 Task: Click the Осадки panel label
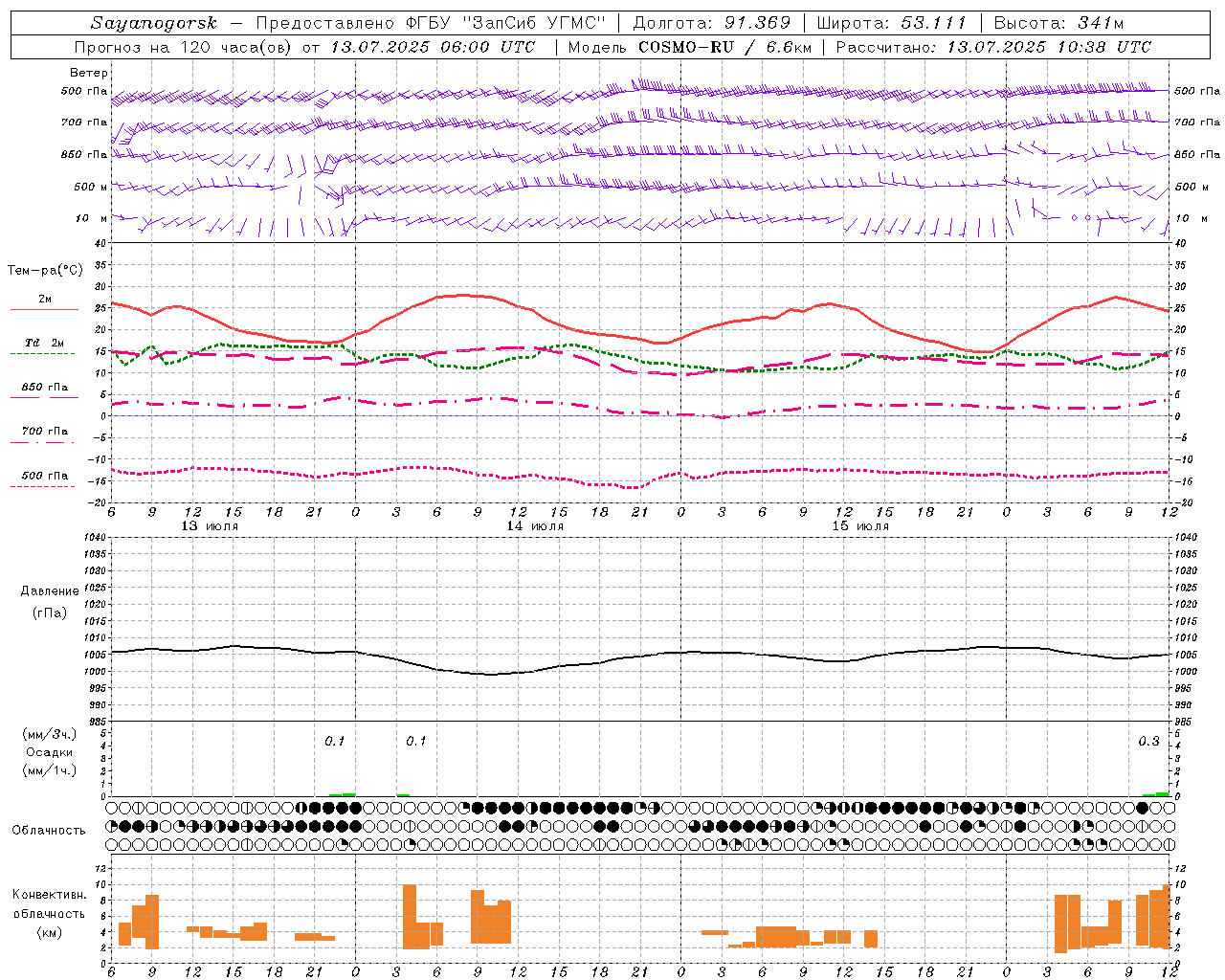point(49,752)
